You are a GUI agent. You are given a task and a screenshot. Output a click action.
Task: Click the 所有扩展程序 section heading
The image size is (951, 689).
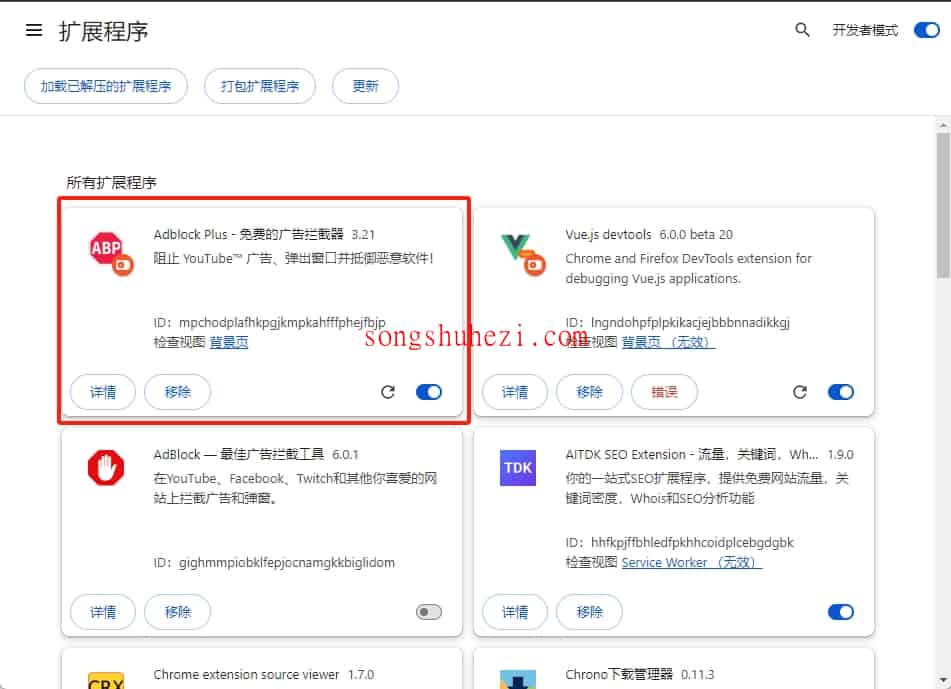point(111,183)
